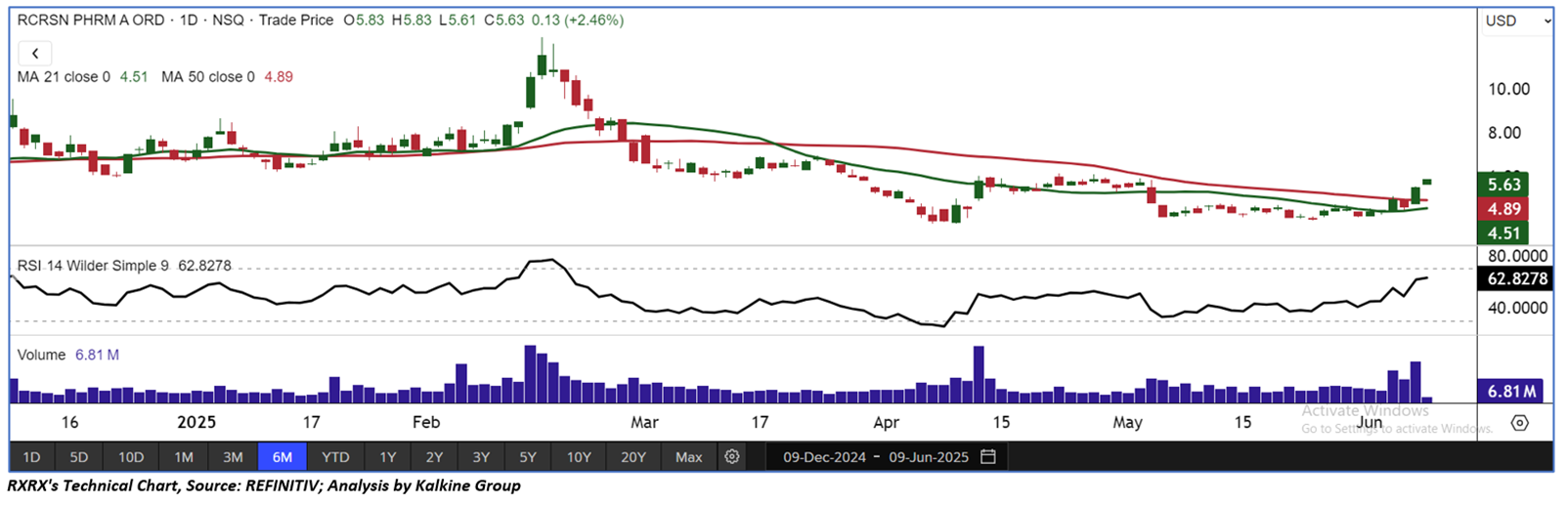Image resolution: width=1568 pixels, height=505 pixels.
Task: Click the Volume 6.81 M label
Action: pyautogui.click(x=68, y=355)
